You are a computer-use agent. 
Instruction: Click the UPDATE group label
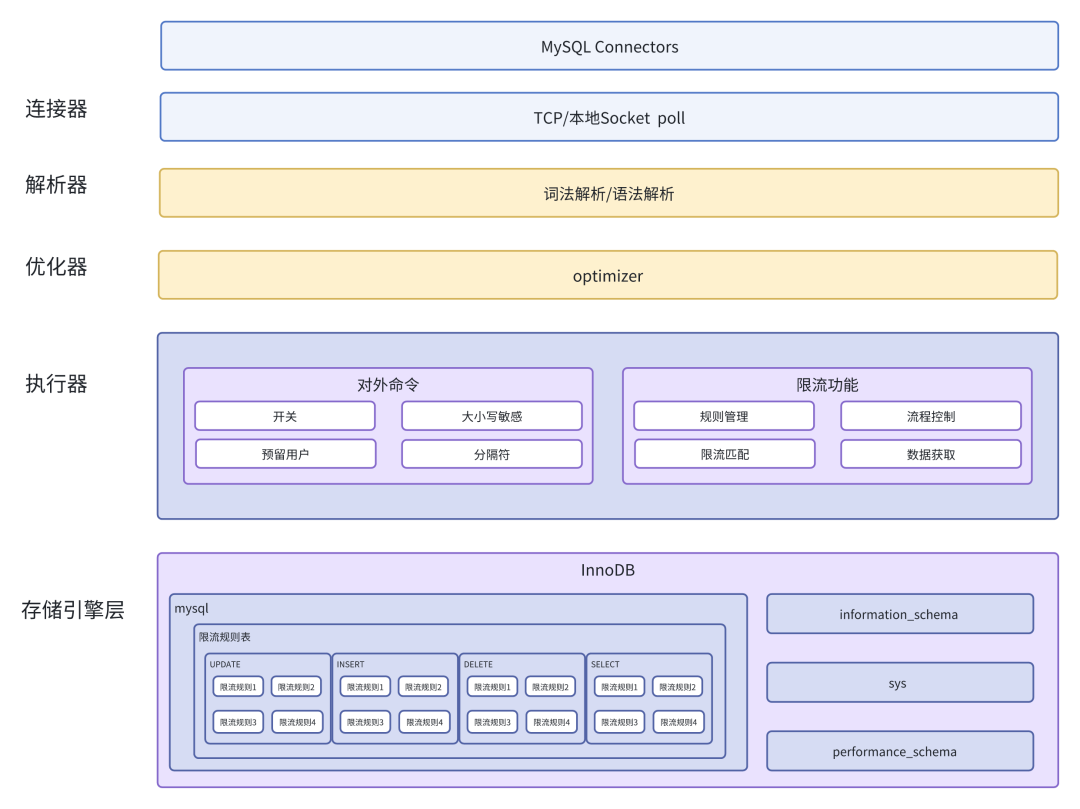225,664
